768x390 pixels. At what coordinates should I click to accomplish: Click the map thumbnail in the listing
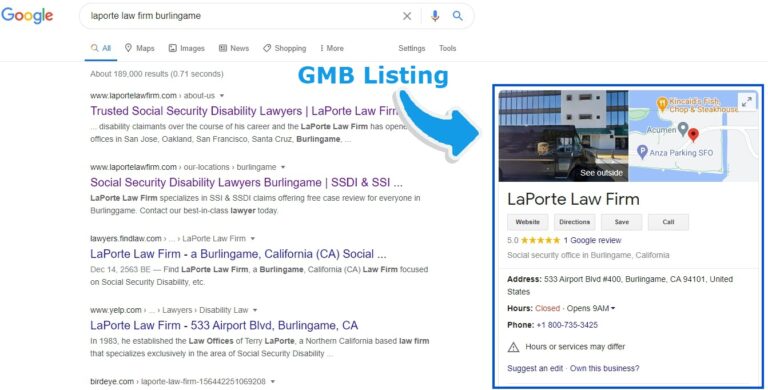[693, 136]
